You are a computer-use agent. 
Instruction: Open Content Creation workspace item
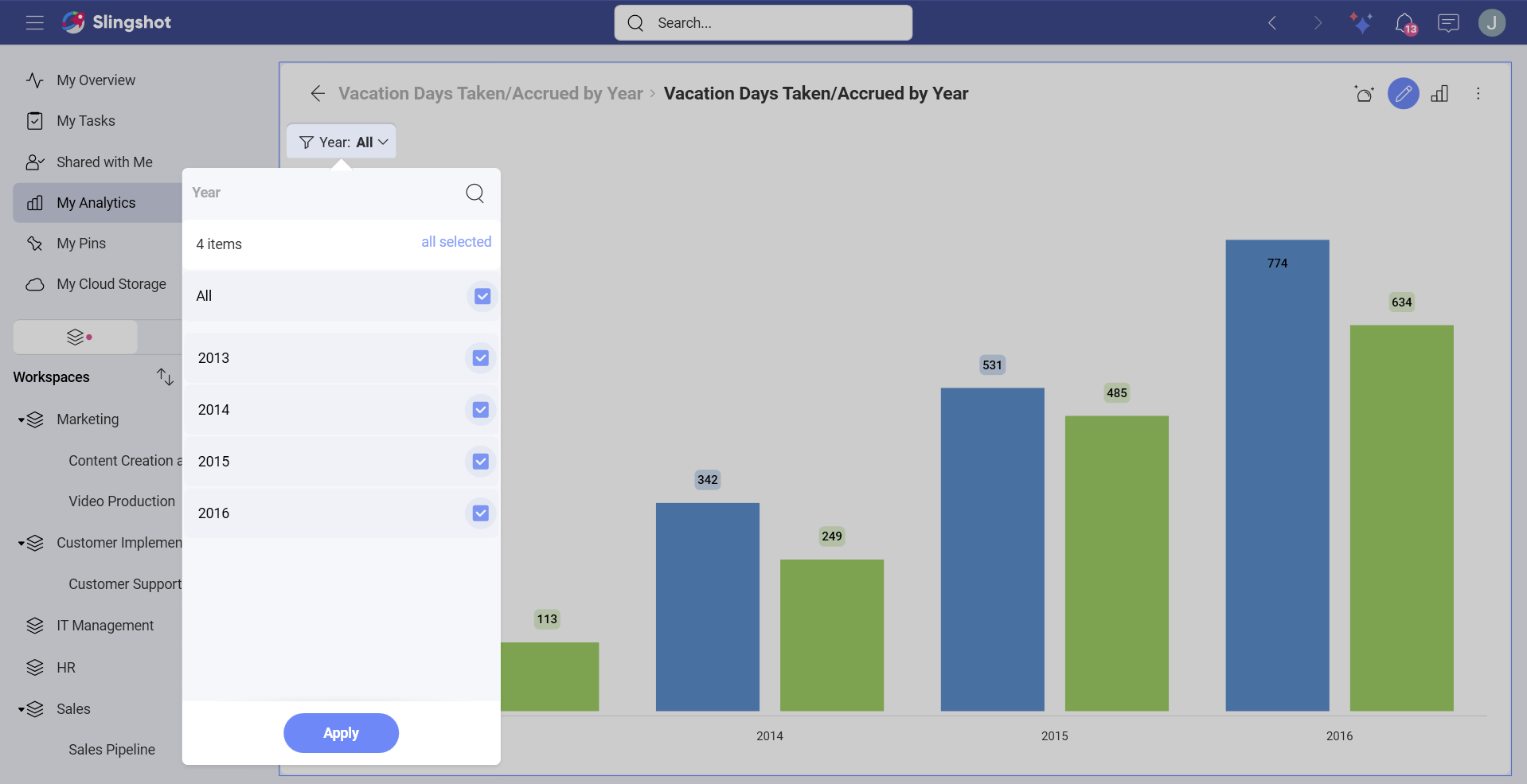pyautogui.click(x=125, y=461)
